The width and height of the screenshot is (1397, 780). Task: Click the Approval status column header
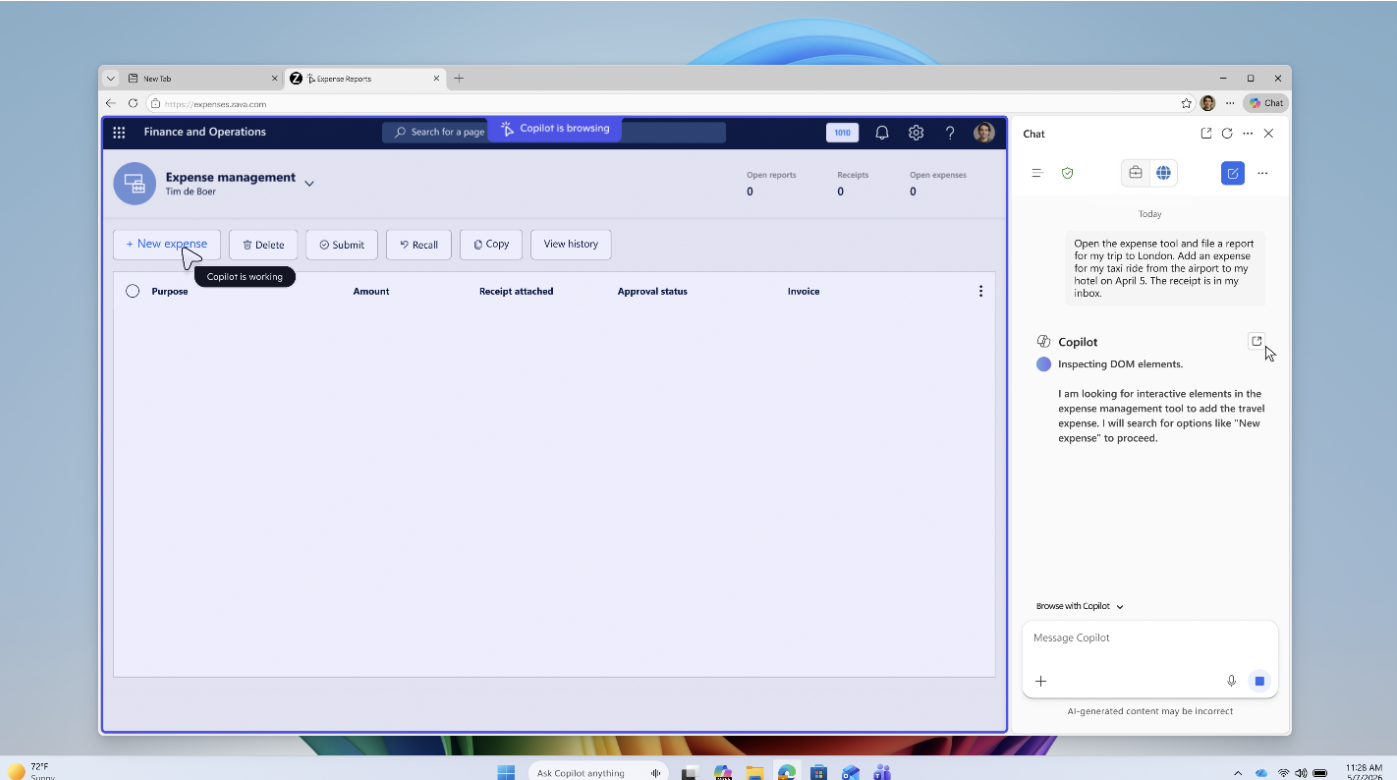tap(652, 292)
